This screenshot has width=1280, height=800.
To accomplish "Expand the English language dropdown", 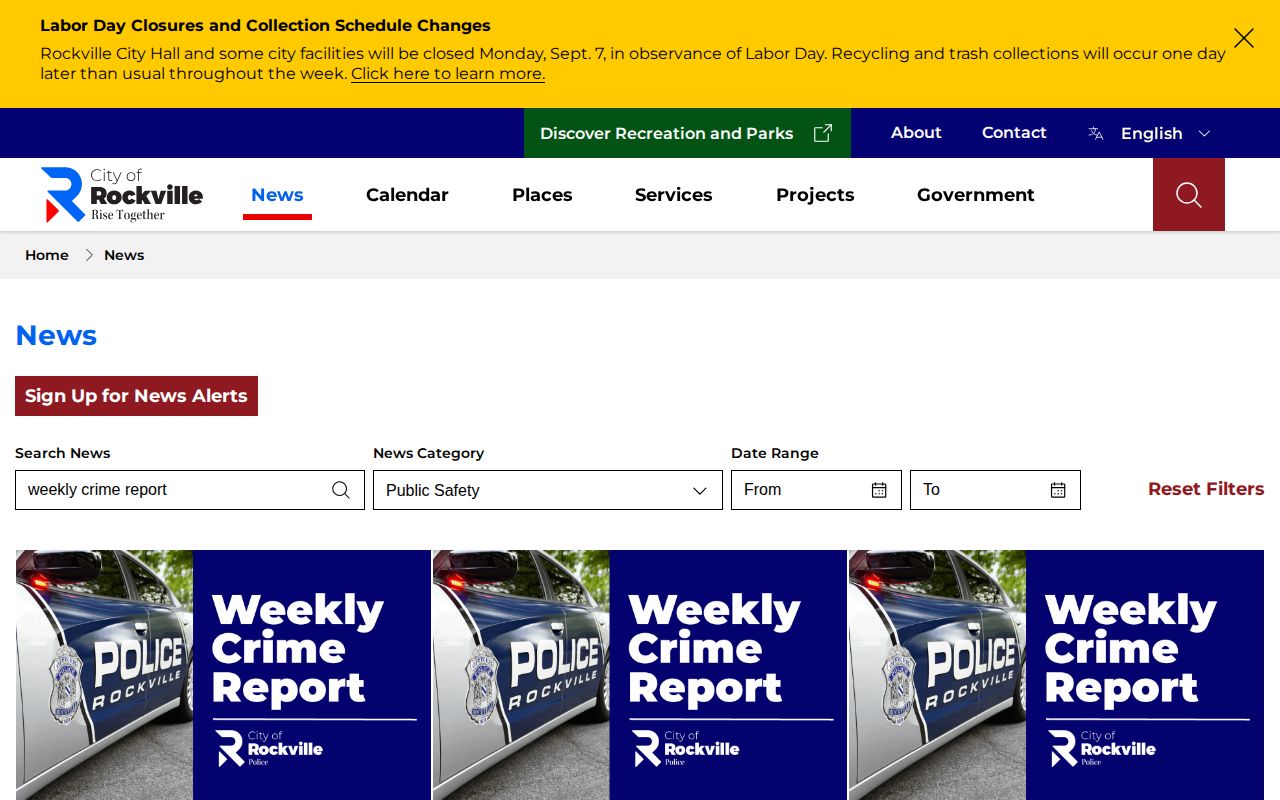I will tap(1150, 133).
